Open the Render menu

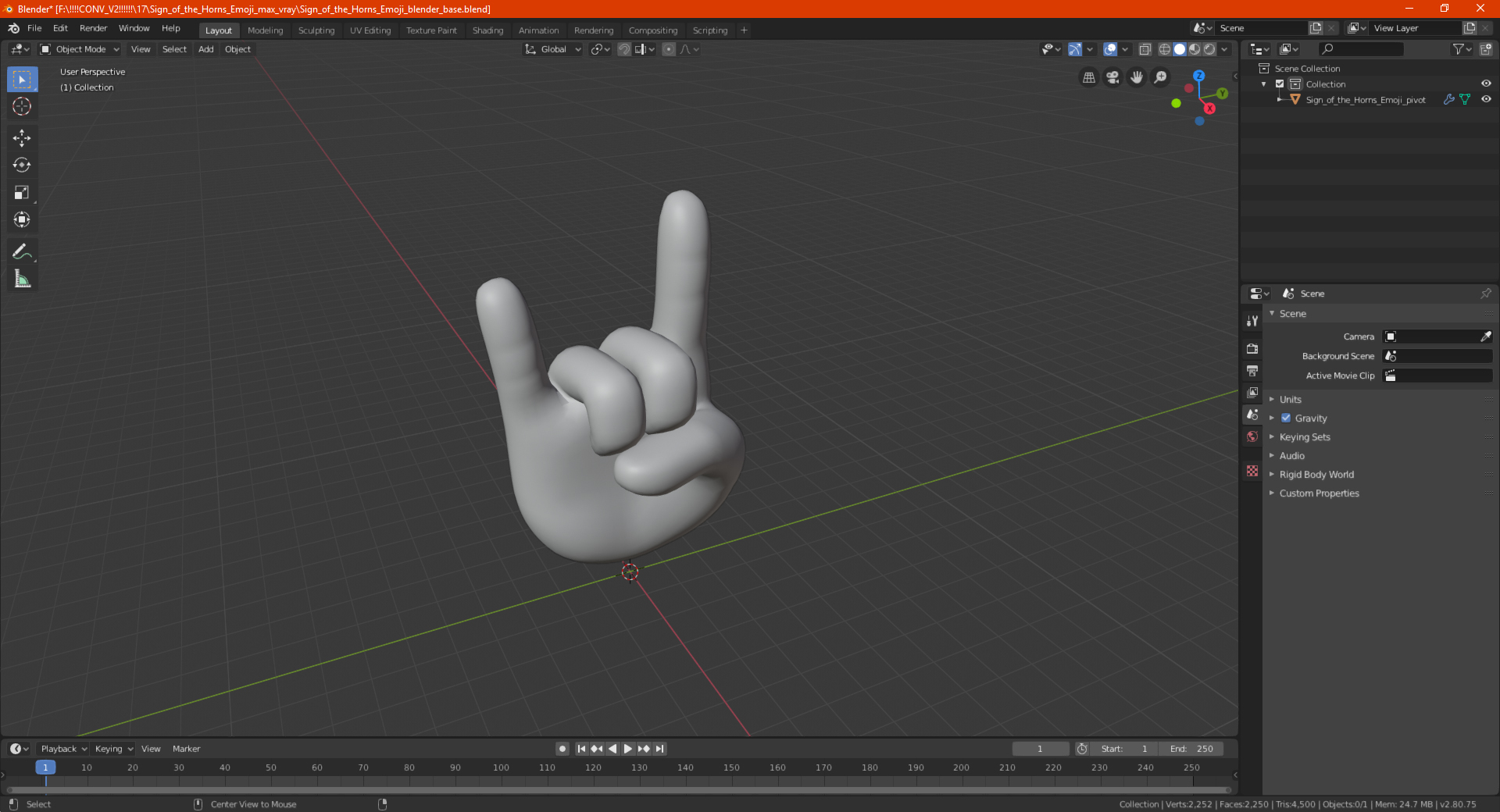93,28
